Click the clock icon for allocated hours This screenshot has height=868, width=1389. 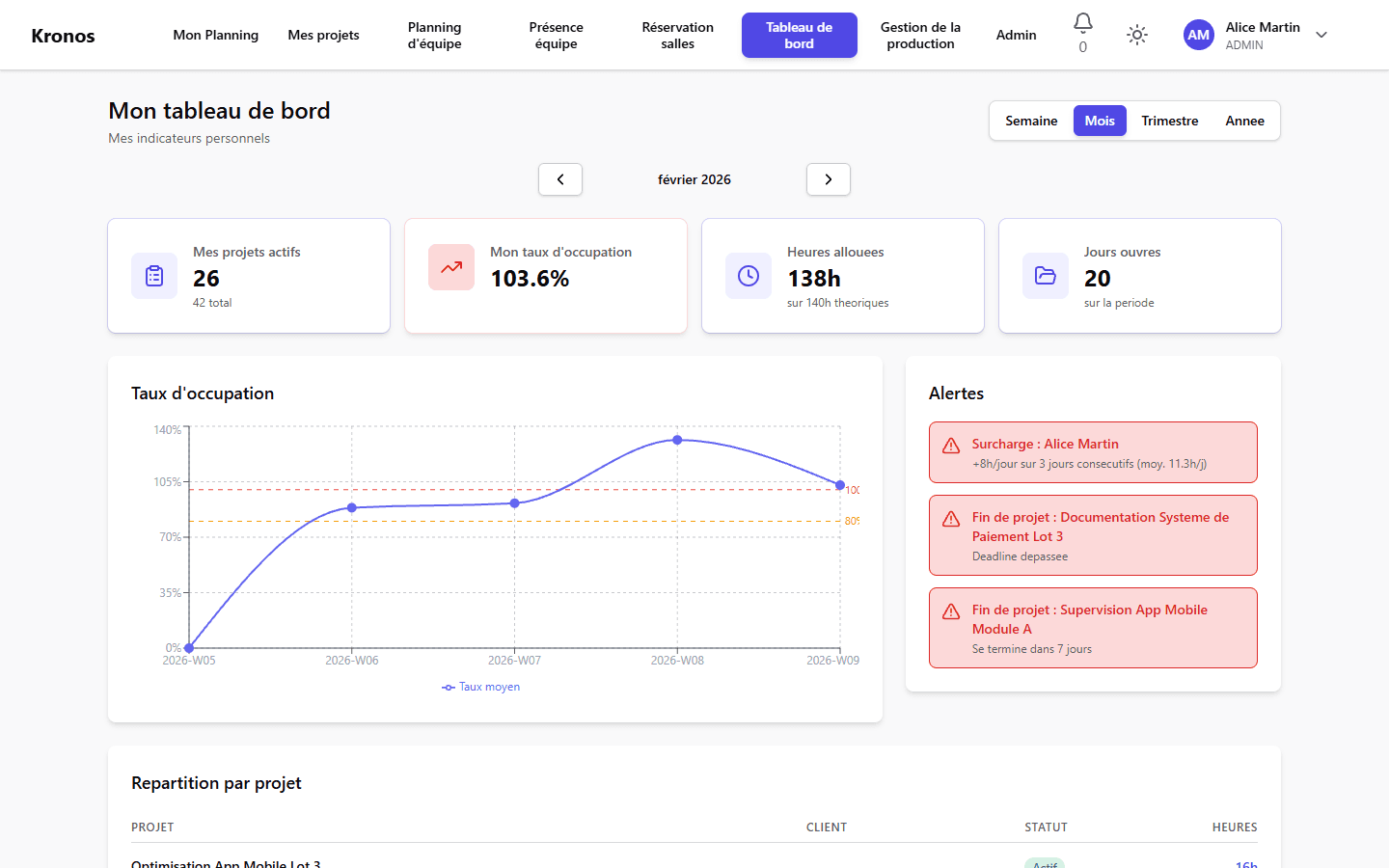click(x=749, y=276)
